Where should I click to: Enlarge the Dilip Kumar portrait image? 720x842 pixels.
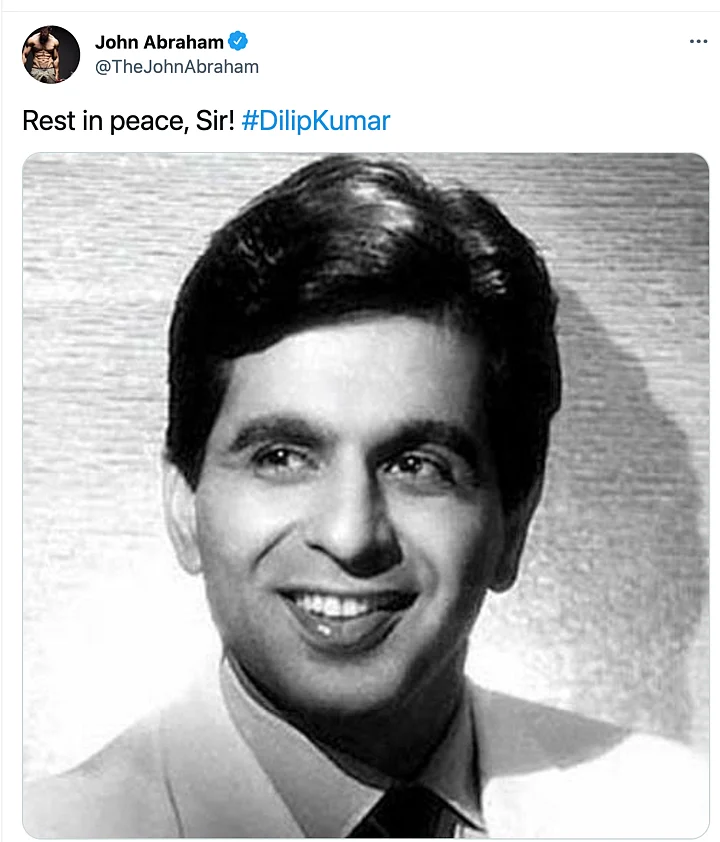[x=366, y=495]
